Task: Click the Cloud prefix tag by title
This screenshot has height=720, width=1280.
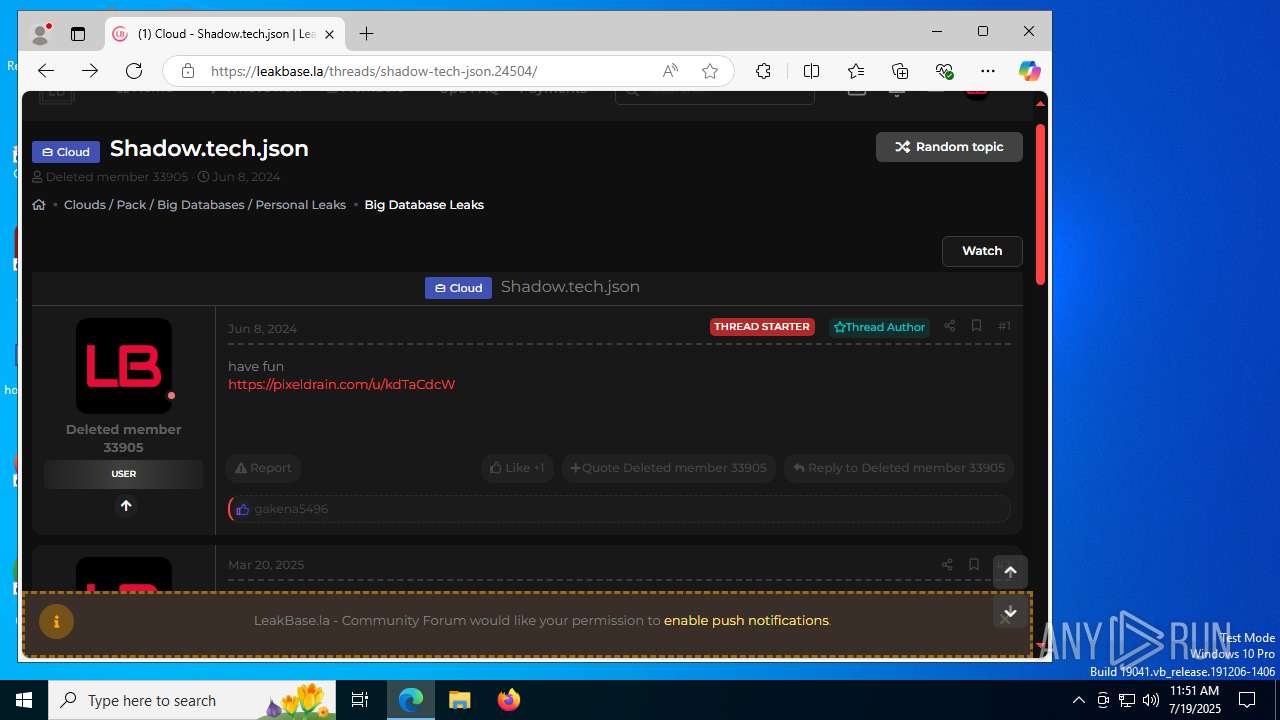Action: [x=66, y=152]
